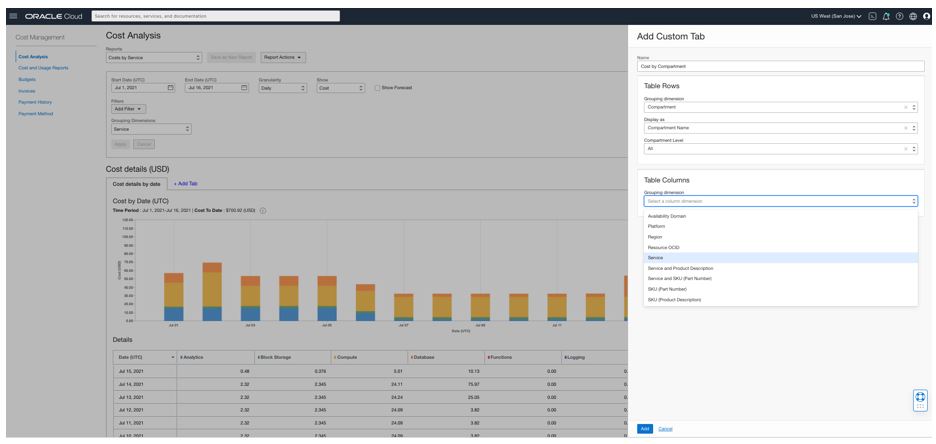936x444 pixels.
Task: Click the floating help lifebuoy widget
Action: (920, 400)
